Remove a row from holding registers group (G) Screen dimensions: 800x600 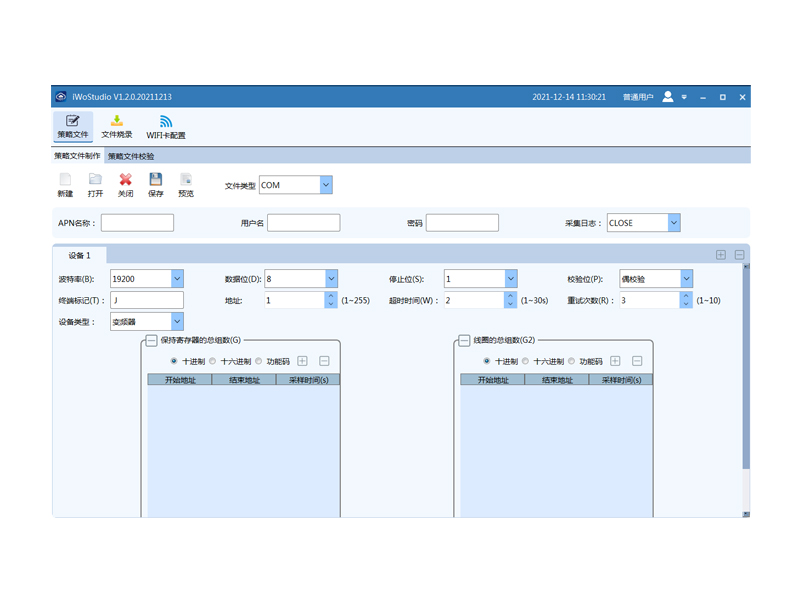tap(324, 361)
